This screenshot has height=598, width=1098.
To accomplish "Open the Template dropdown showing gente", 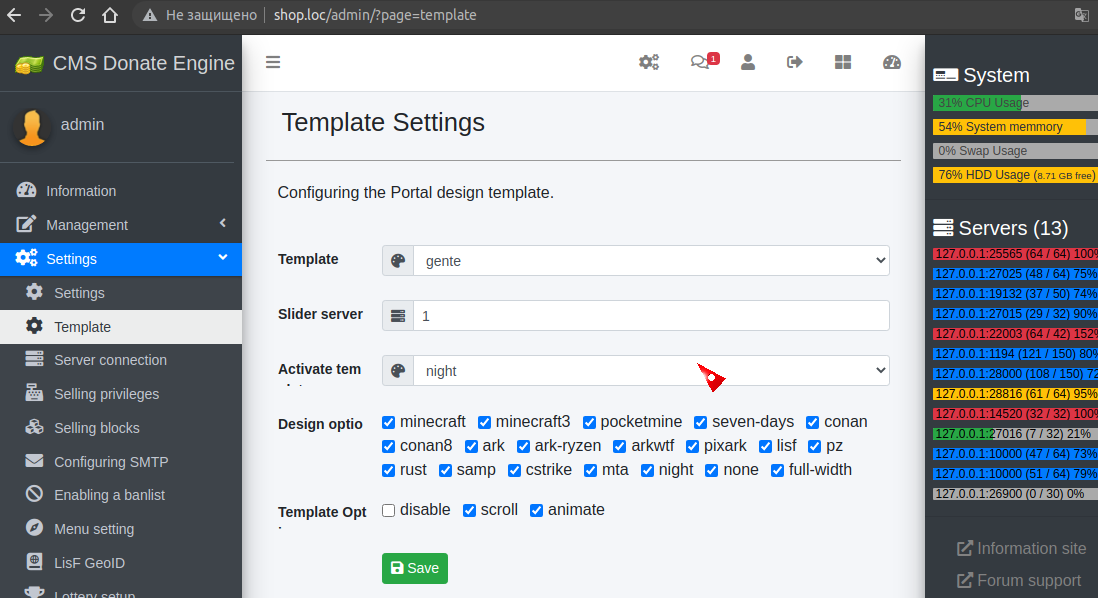I will (650, 261).
